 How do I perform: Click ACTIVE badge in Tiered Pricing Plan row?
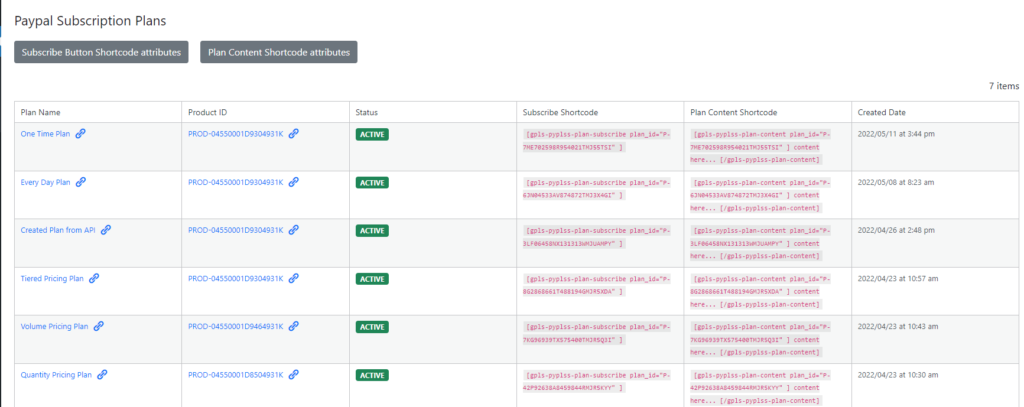tap(372, 278)
